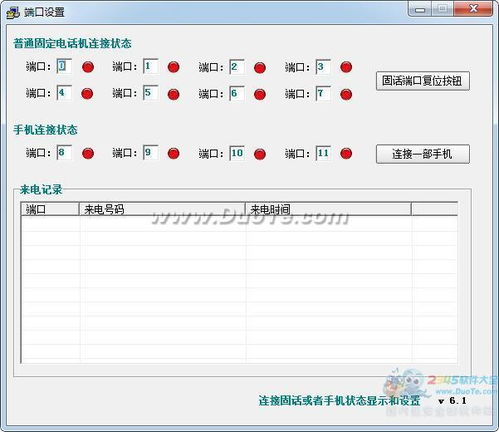Click the 端口 column header
This screenshot has width=499, height=432.
(50, 209)
